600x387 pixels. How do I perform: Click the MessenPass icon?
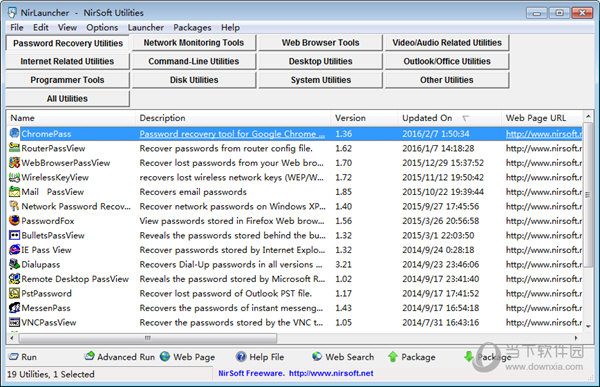14,308
